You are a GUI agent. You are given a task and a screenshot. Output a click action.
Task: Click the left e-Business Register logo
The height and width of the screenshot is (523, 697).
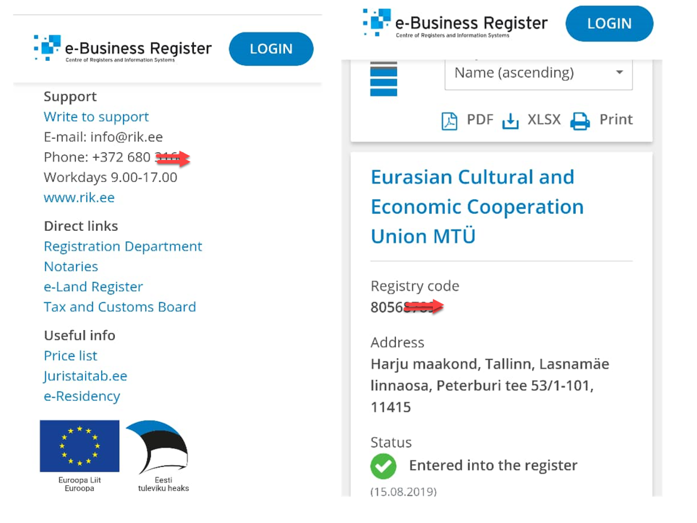[x=123, y=48]
